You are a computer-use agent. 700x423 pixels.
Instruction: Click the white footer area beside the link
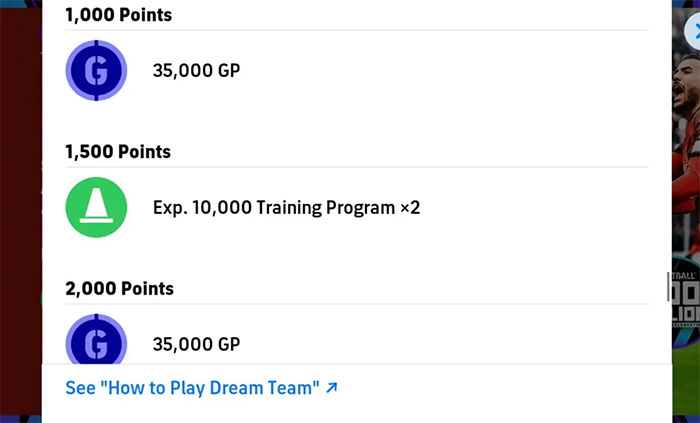click(x=500, y=388)
